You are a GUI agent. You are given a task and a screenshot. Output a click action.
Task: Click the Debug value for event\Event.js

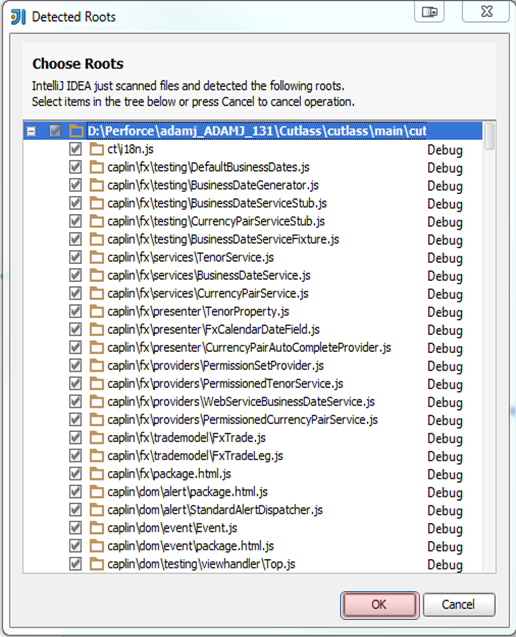tap(445, 529)
